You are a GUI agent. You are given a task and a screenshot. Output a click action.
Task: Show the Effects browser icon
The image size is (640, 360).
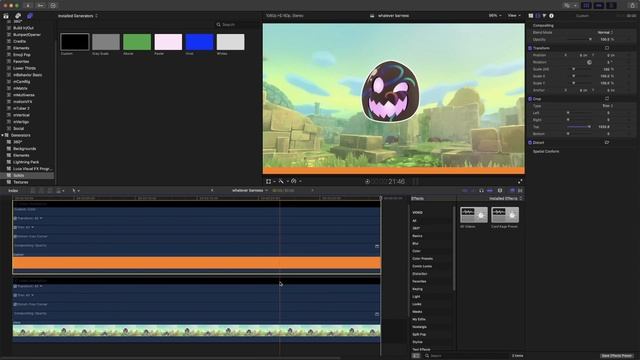(x=512, y=191)
